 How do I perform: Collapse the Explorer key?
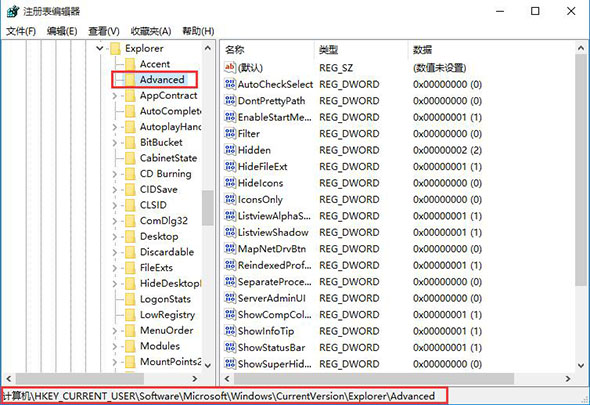[100, 48]
